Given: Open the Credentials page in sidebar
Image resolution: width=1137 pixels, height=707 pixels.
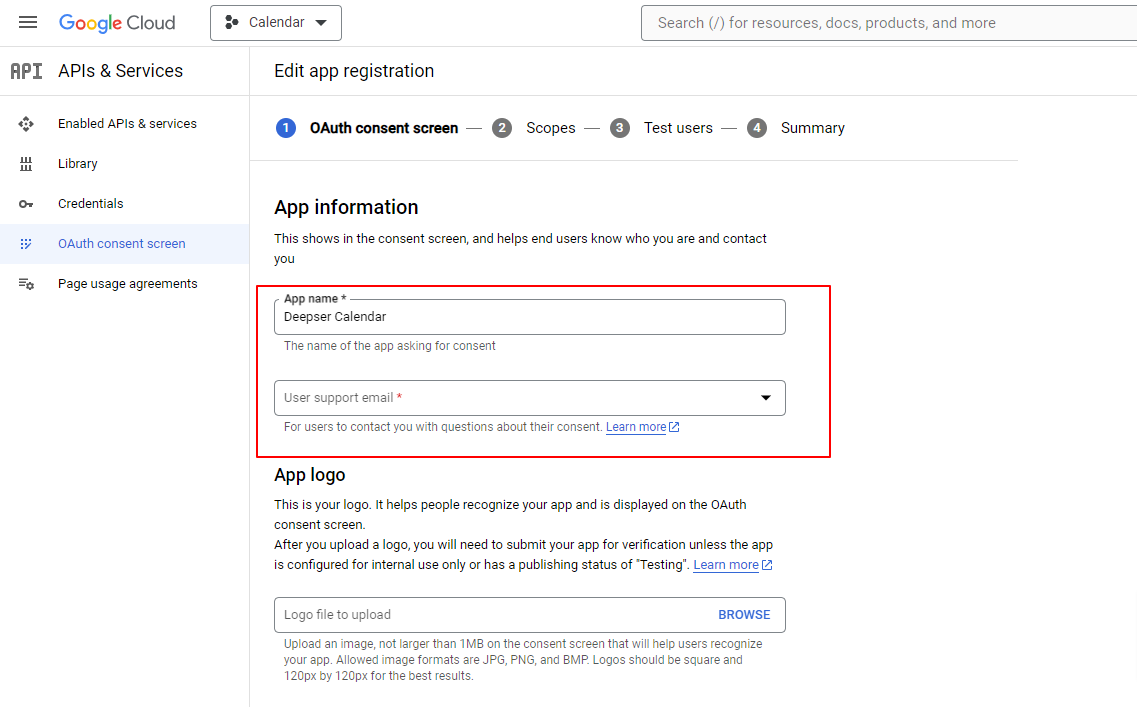Looking at the screenshot, I should [x=91, y=204].
